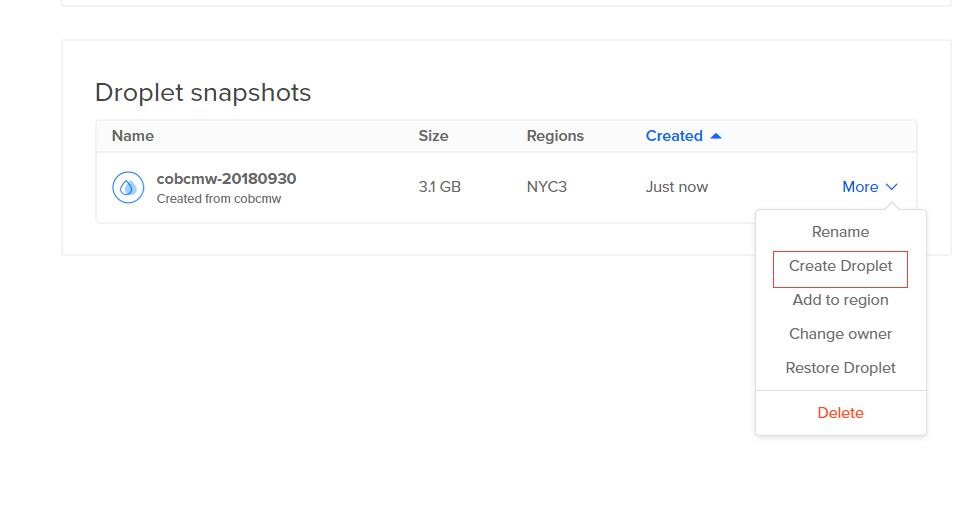Click the Droplet snapshots heading
Image resolution: width=977 pixels, height=514 pixels.
[x=203, y=93]
